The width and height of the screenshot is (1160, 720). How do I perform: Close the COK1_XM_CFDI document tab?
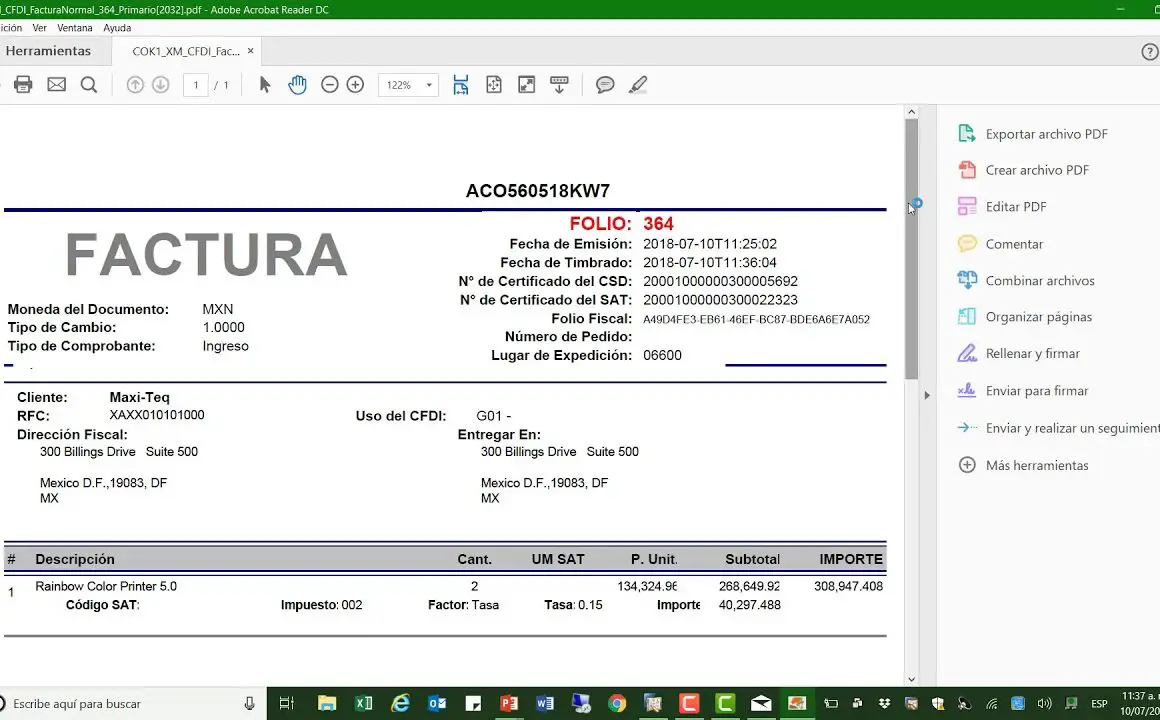(x=251, y=51)
